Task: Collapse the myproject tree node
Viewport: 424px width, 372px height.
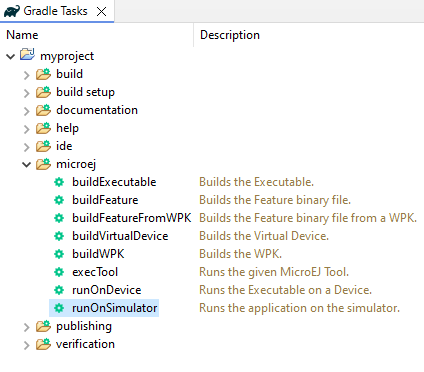Action: [x=11, y=56]
